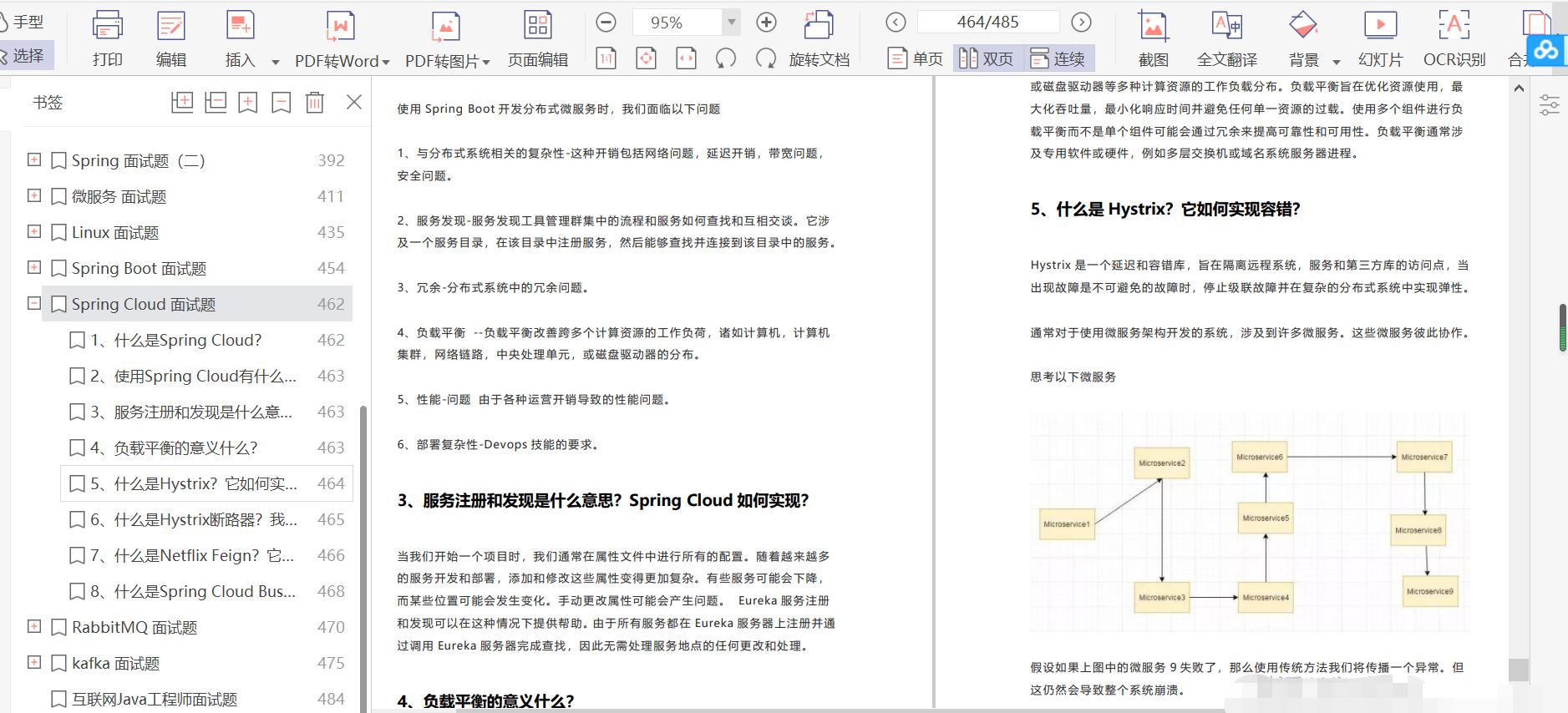This screenshot has width=1568, height=713.
Task: Expand kafka 面试题 bookmark
Action: [34, 662]
